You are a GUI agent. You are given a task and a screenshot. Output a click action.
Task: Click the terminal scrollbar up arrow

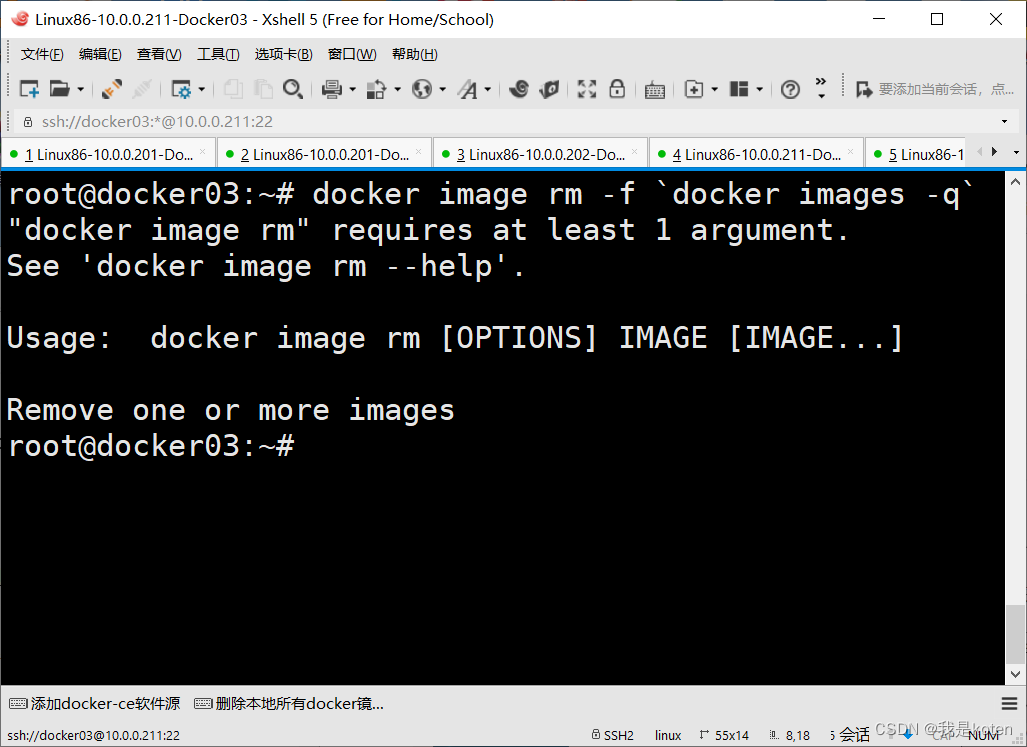tap(1015, 181)
